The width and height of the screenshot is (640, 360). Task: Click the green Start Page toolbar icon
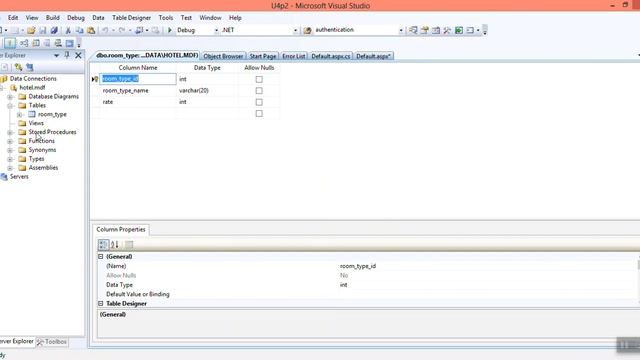coord(459,30)
